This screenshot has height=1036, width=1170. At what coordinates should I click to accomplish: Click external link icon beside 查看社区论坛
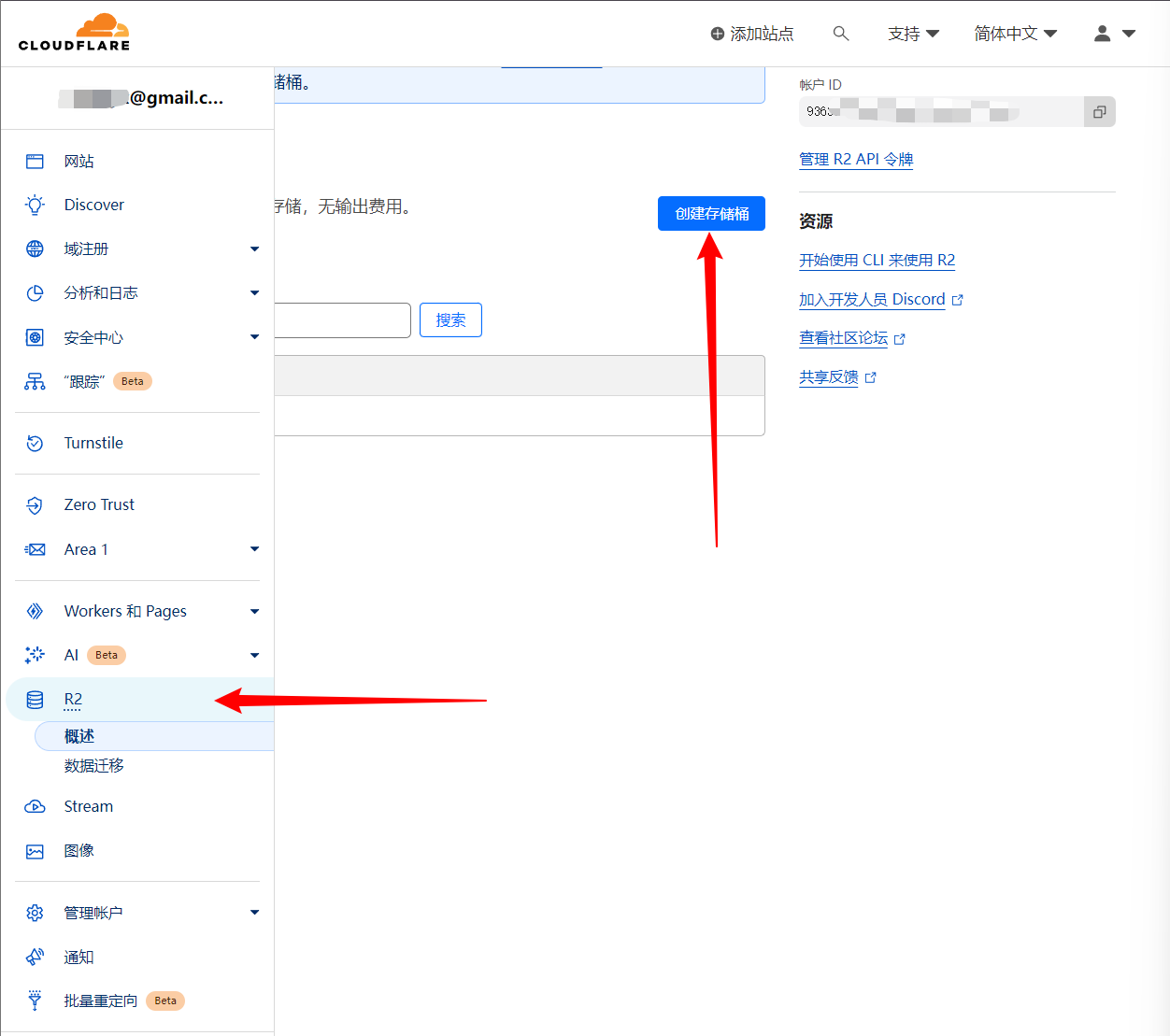[x=899, y=339]
